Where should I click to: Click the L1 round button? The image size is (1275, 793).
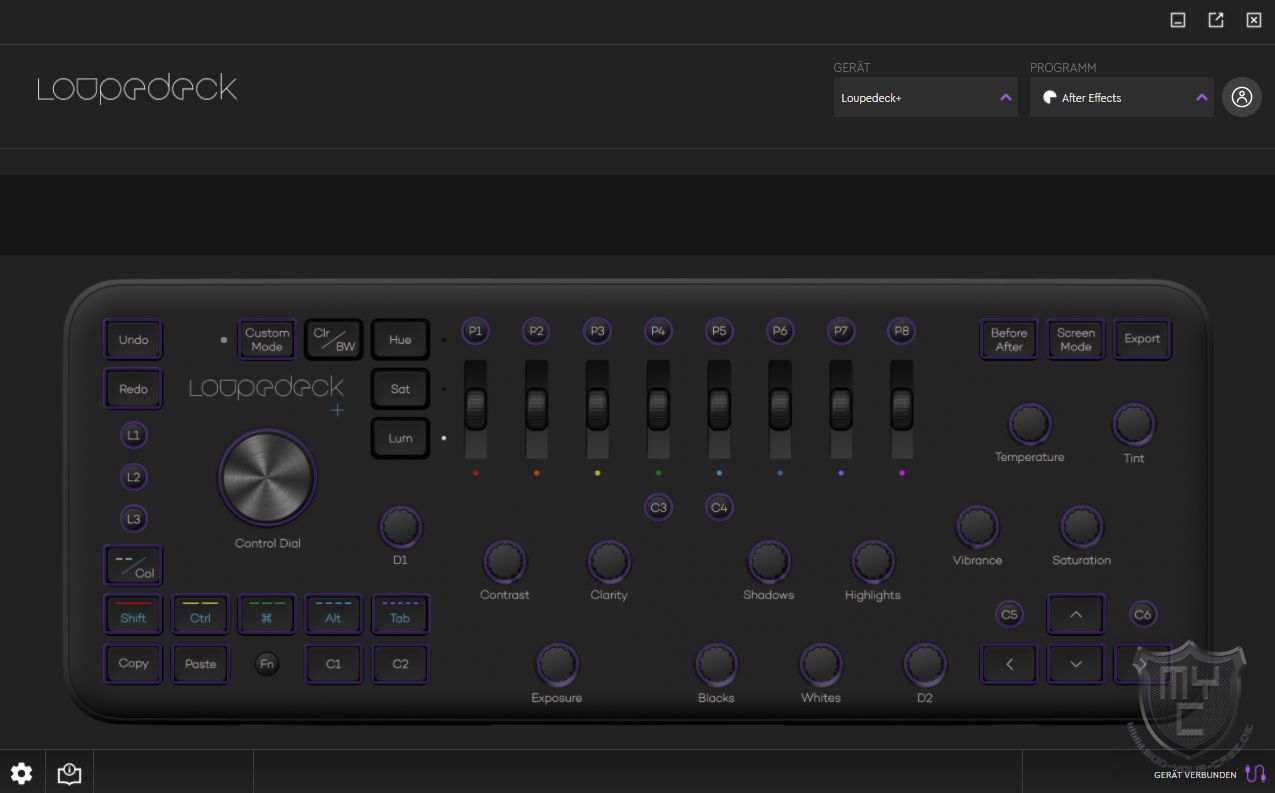pyautogui.click(x=133, y=436)
